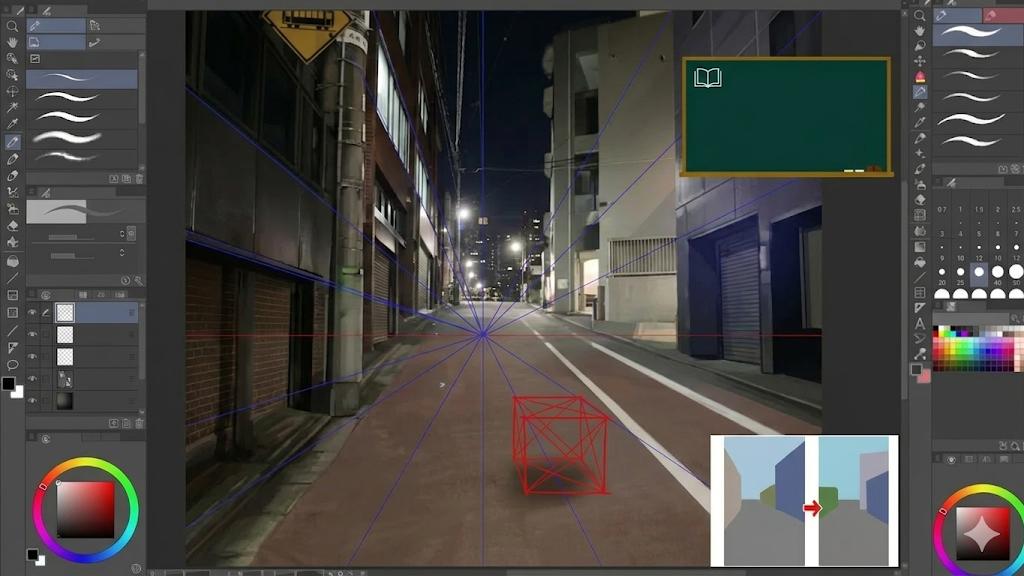Choose the Text tool in right toolbar
Viewport: 1024px width, 576px height.
(x=920, y=323)
